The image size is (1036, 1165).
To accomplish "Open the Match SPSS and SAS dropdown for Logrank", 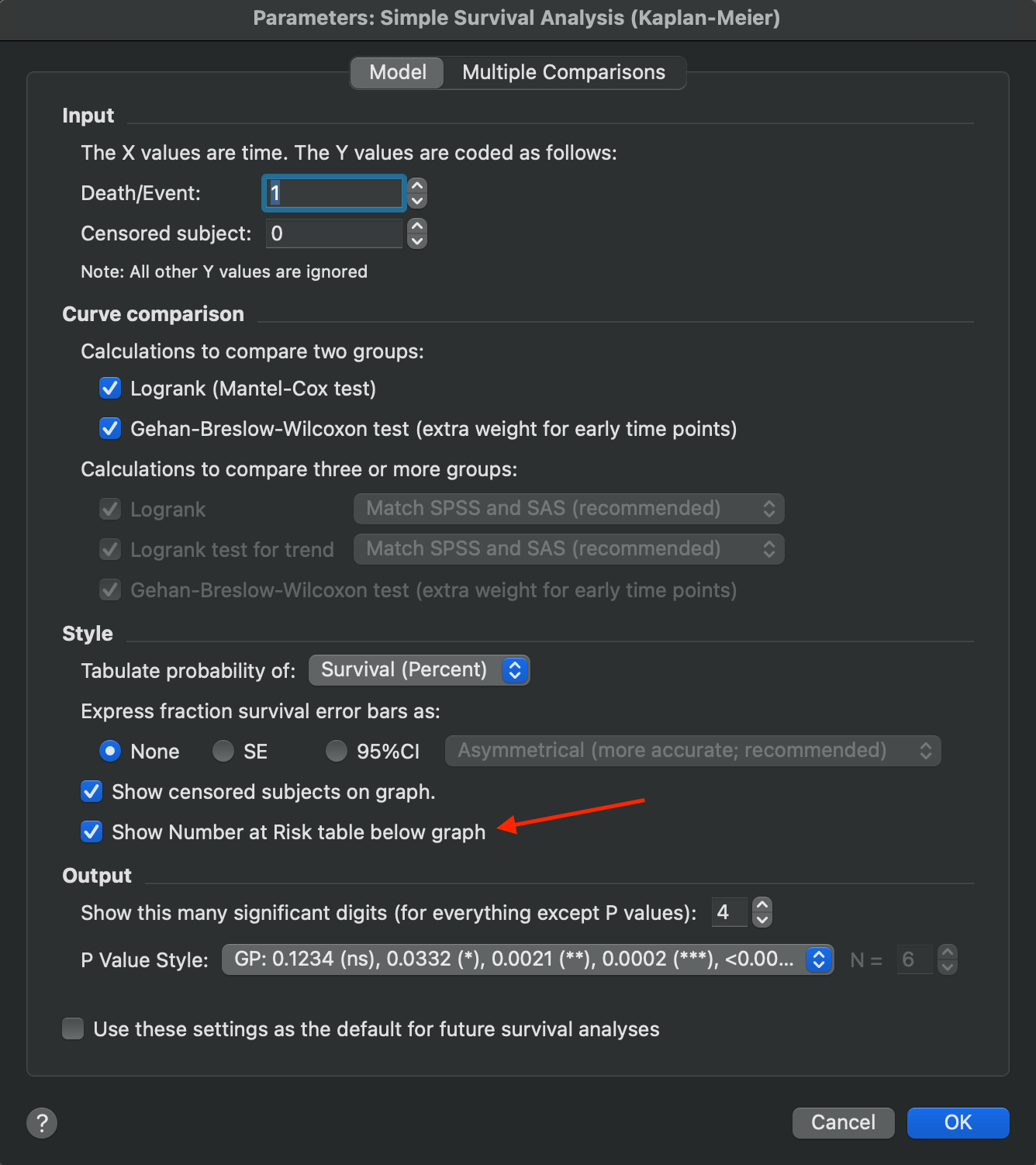I will point(568,508).
